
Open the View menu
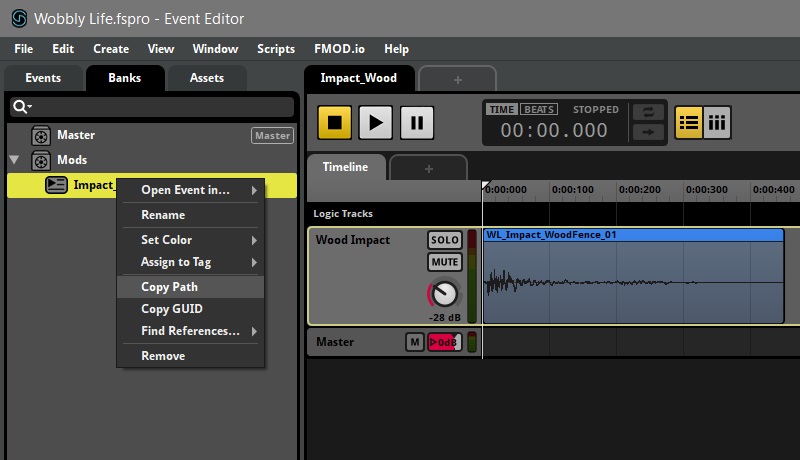click(161, 49)
